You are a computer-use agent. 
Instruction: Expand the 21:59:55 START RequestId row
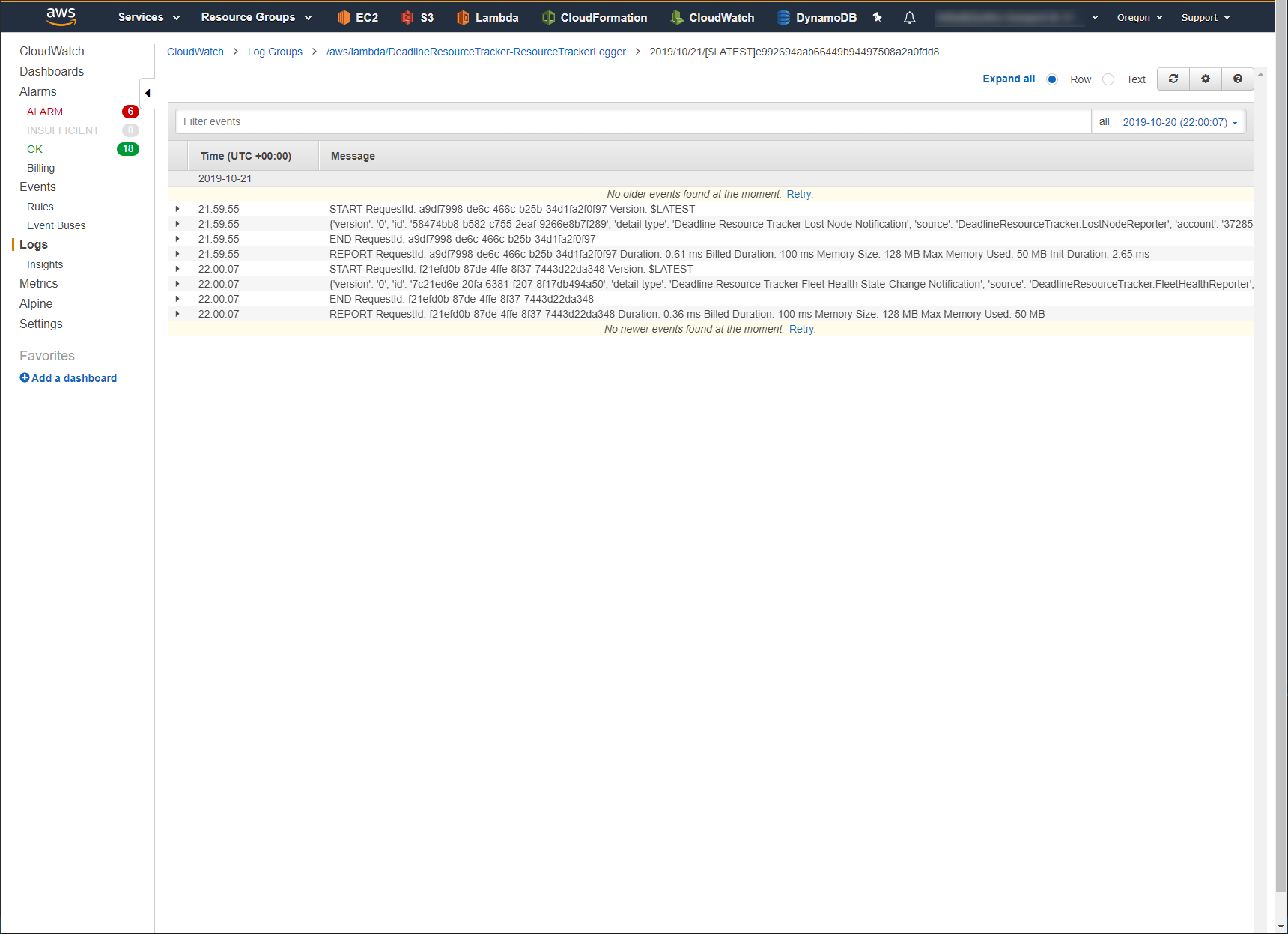coord(177,209)
